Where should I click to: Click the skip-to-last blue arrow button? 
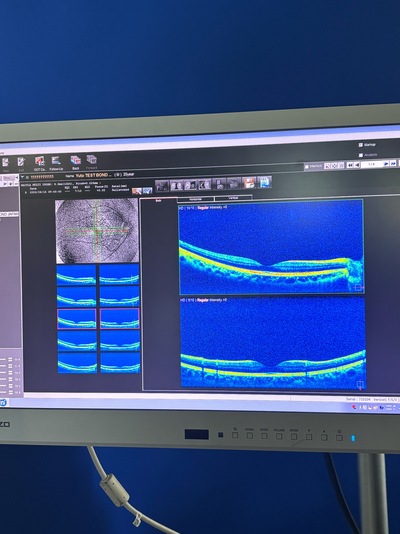(x=393, y=163)
